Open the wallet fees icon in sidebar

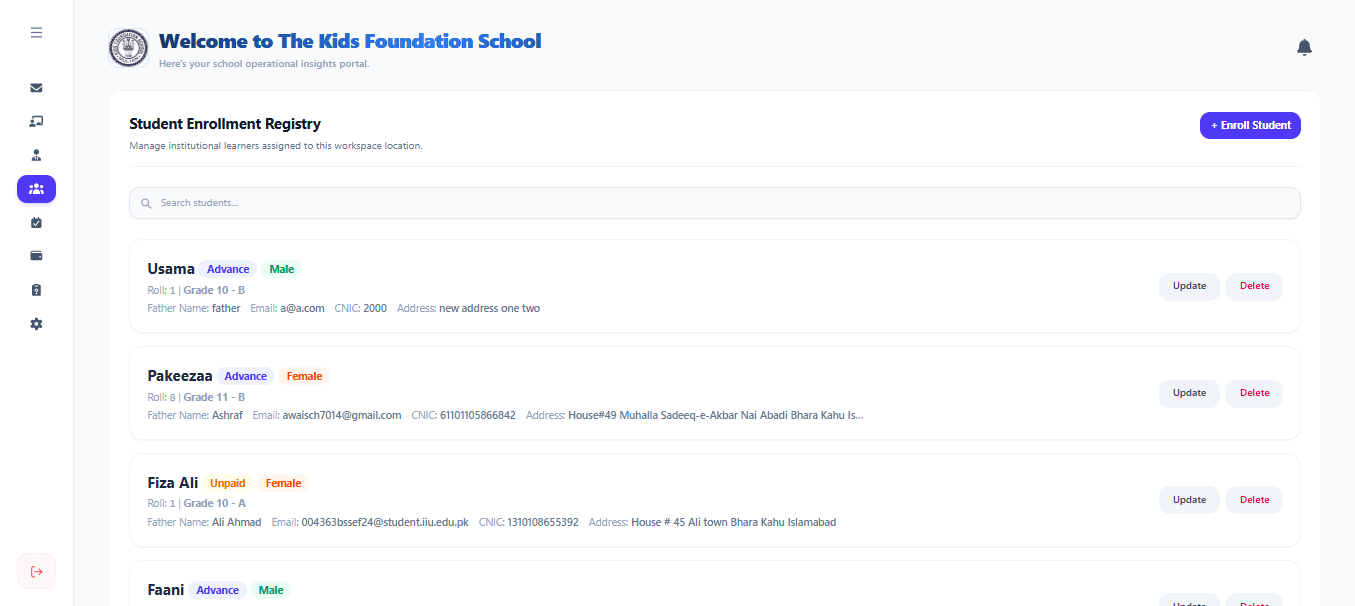point(36,256)
